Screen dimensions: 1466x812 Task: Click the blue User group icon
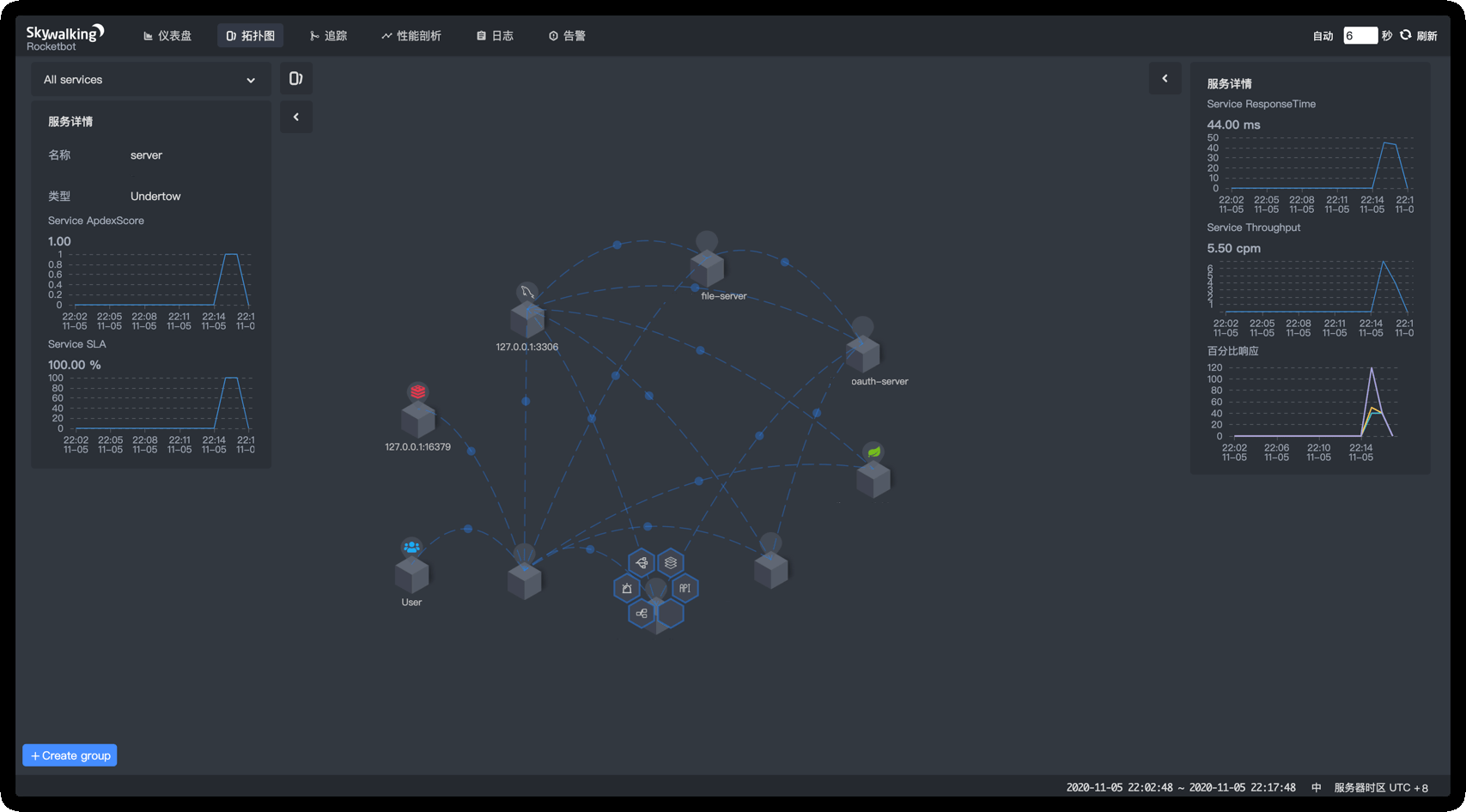(x=411, y=547)
